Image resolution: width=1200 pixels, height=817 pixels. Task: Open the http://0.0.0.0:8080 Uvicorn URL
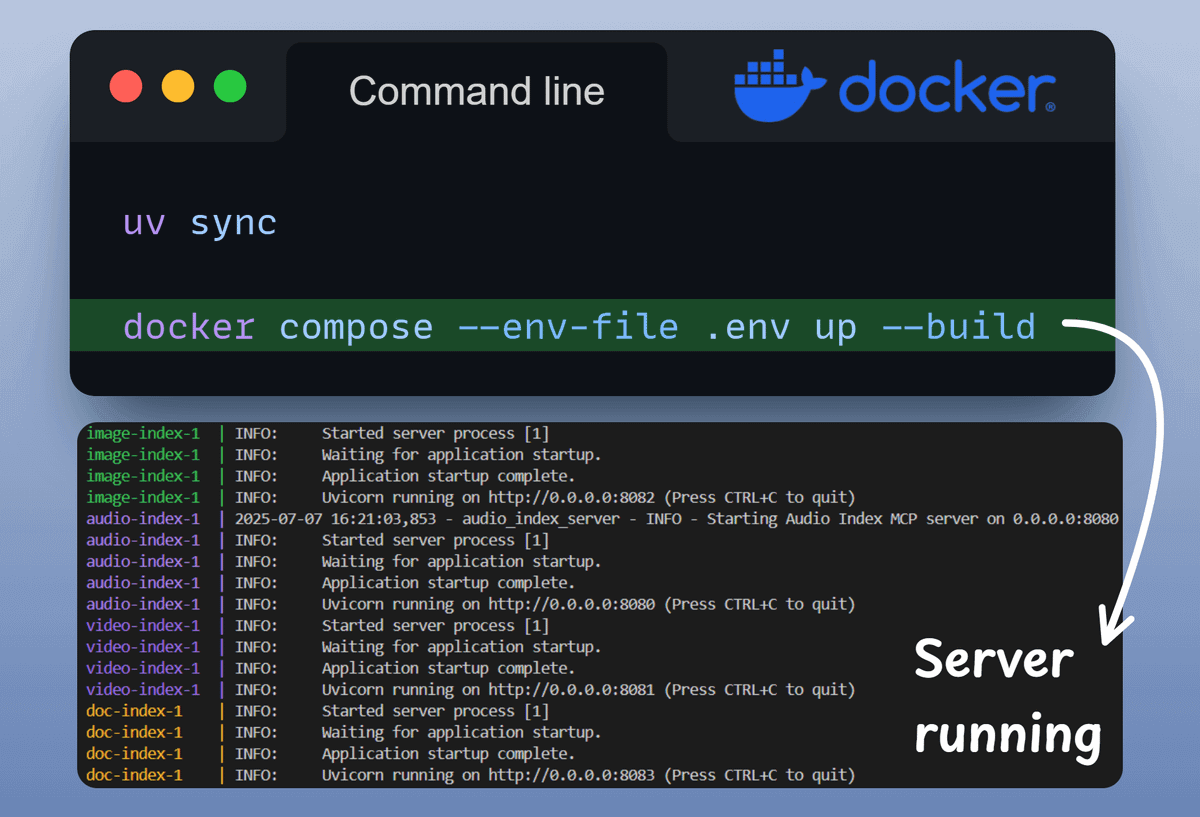coord(572,604)
